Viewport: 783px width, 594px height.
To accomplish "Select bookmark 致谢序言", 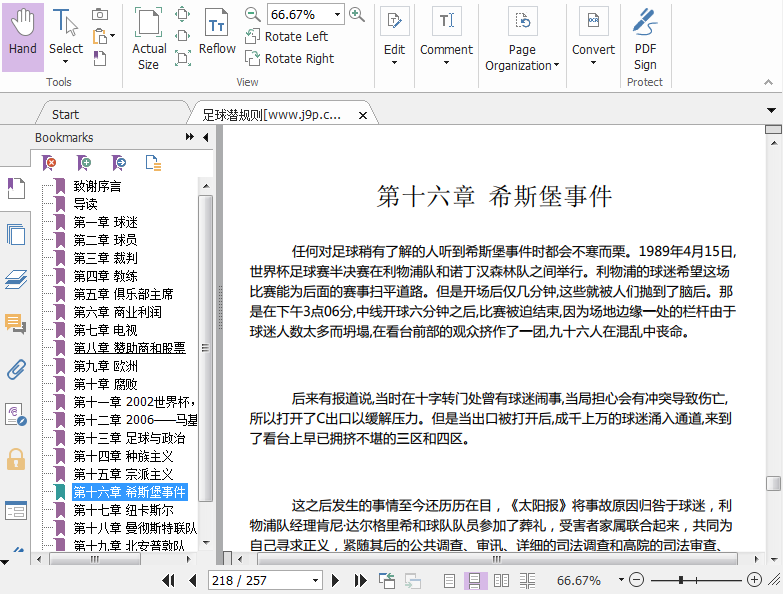I will tap(97, 186).
